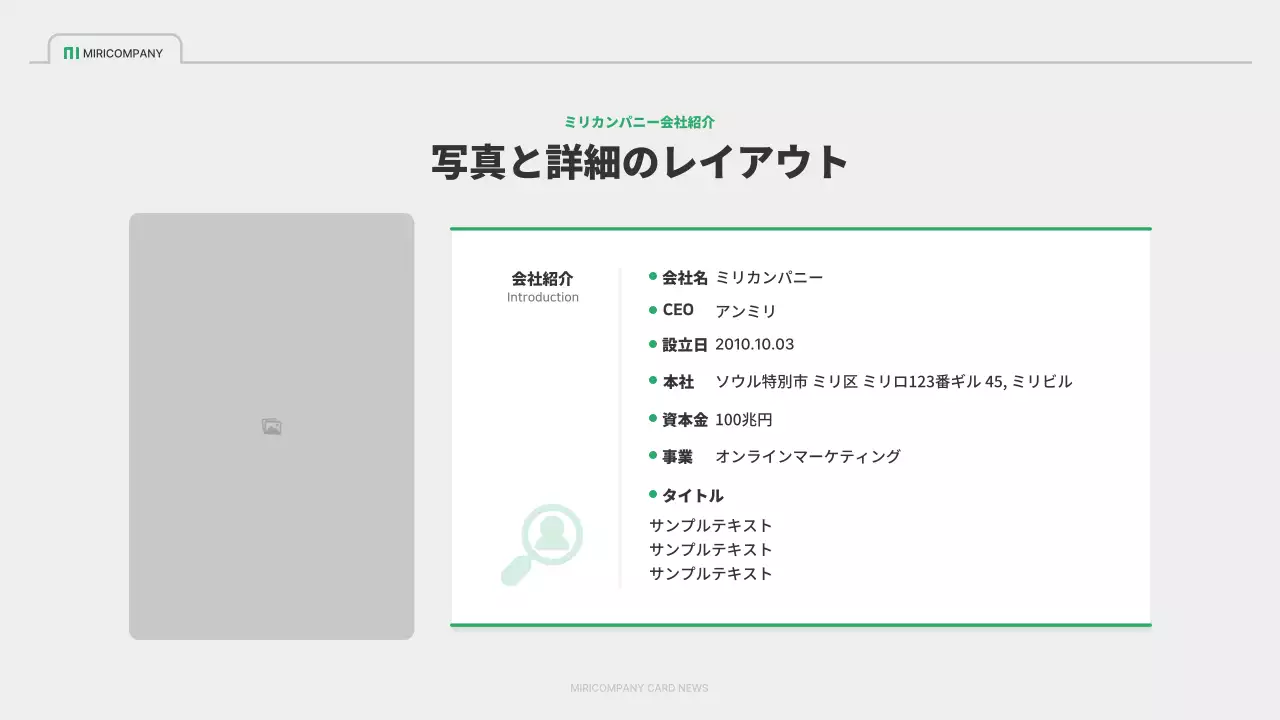
Task: Click the MIRICOMPANY CARD NEWS footer text
Action: click(x=639, y=688)
